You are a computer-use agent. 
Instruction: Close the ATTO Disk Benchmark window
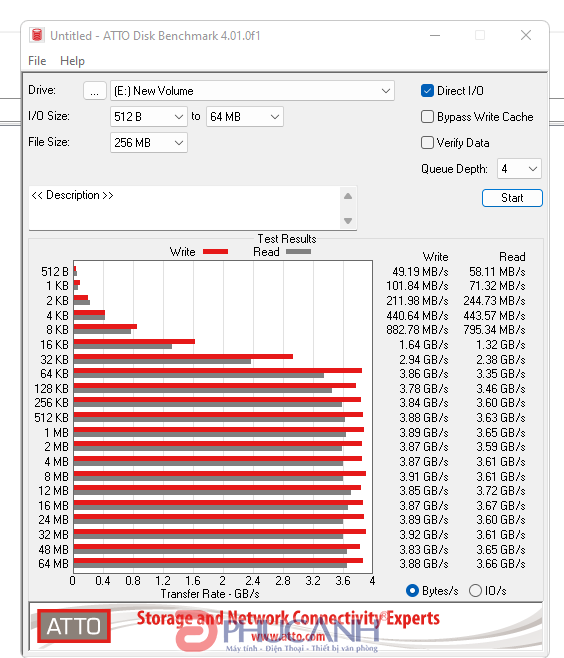click(526, 35)
